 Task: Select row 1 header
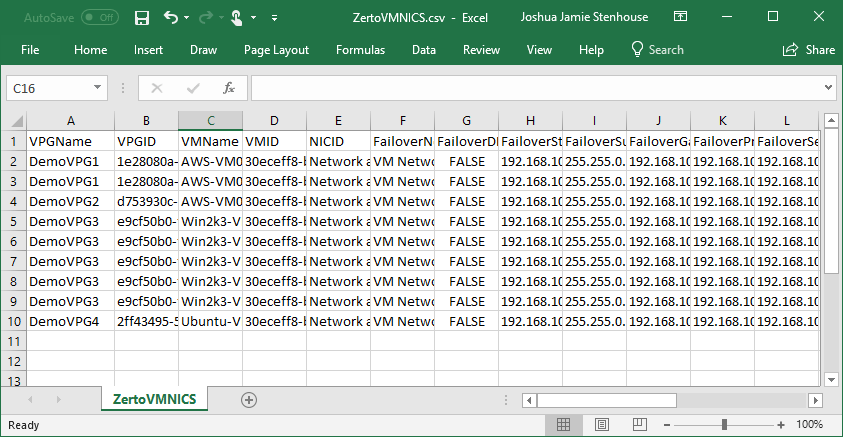(14, 142)
